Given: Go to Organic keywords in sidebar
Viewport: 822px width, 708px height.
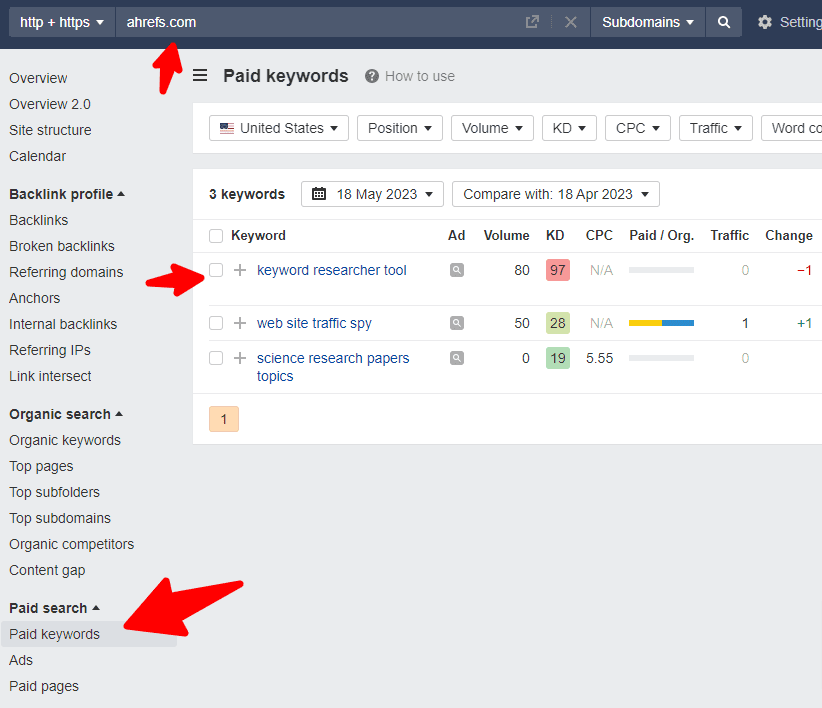Looking at the screenshot, I should pos(65,440).
